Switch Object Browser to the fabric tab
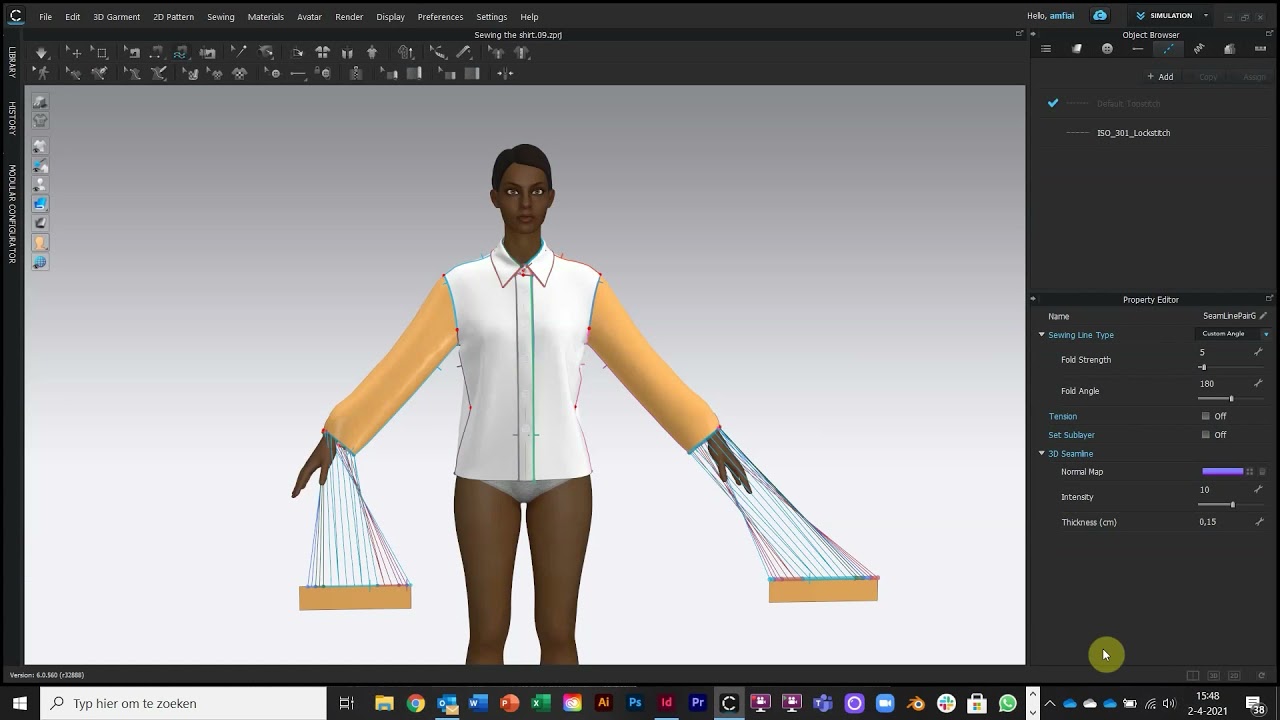Viewport: 1280px width, 720px height. tap(1077, 49)
